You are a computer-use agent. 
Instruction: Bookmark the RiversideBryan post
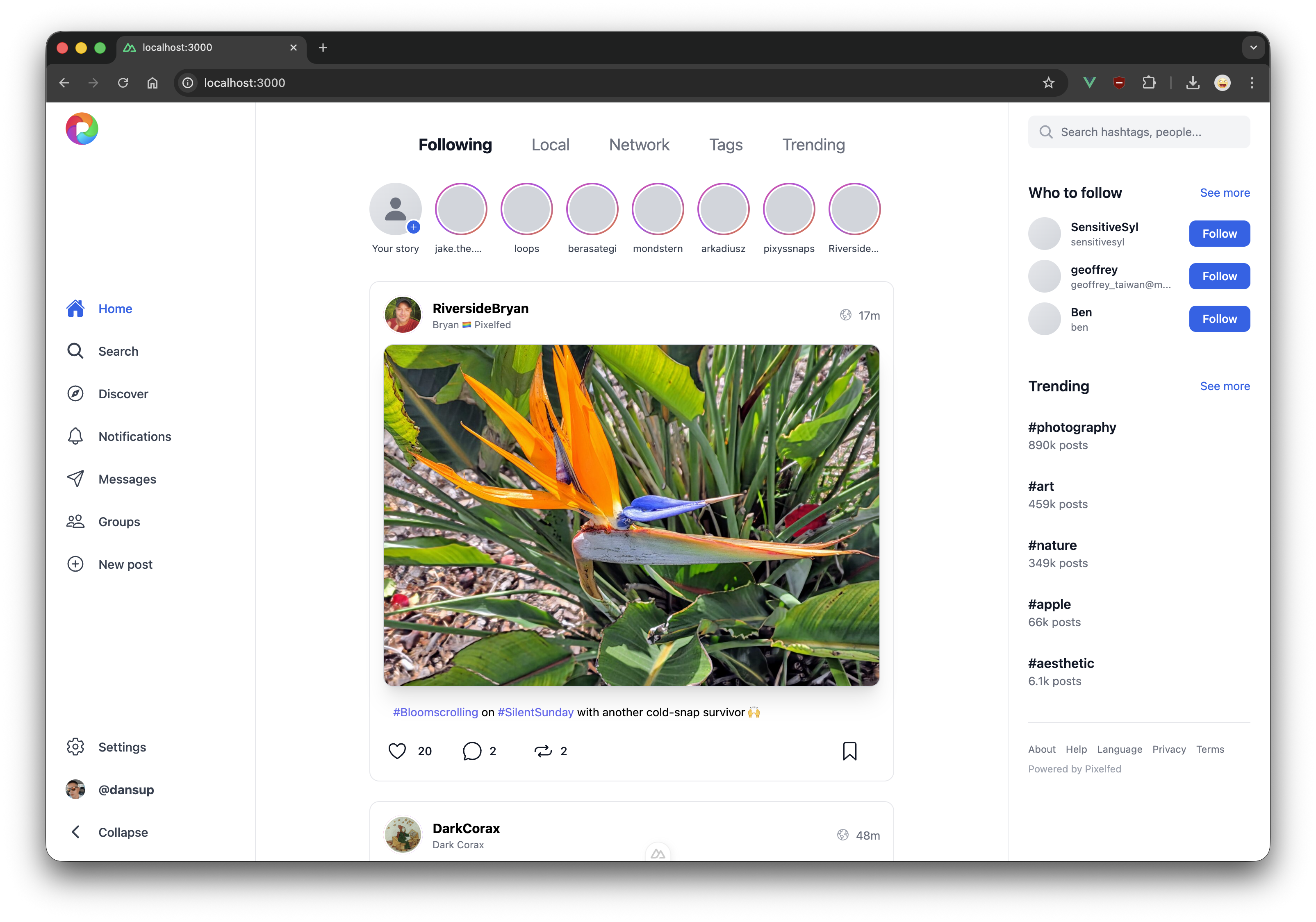[x=849, y=751]
